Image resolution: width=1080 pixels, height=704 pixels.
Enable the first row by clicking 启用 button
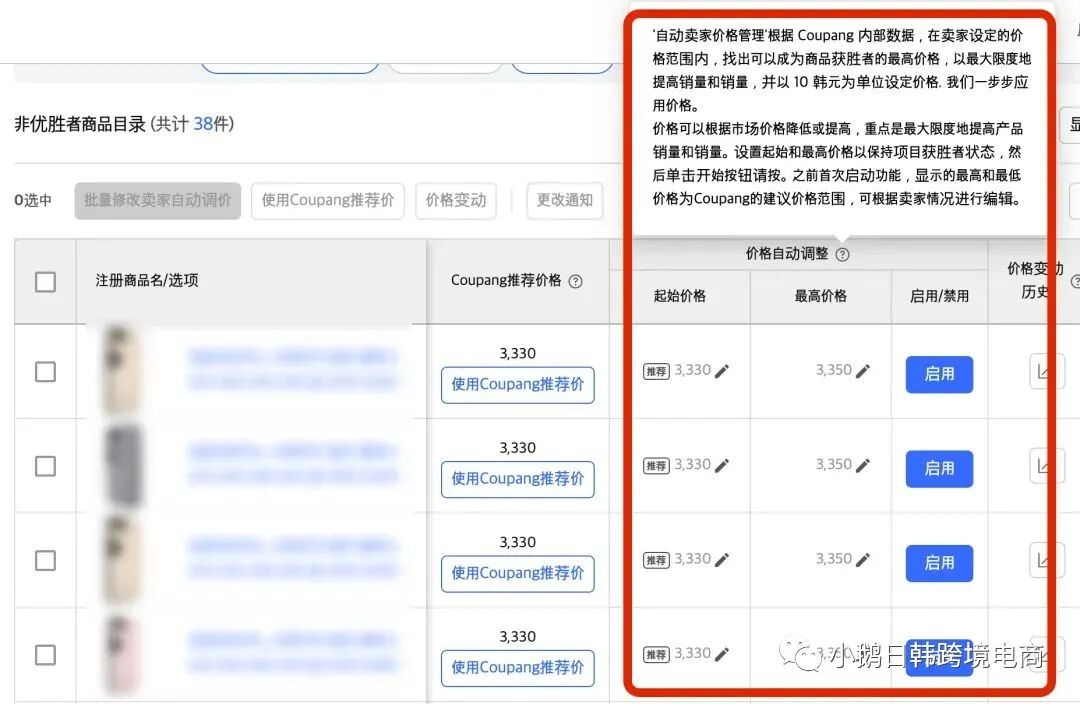(938, 375)
